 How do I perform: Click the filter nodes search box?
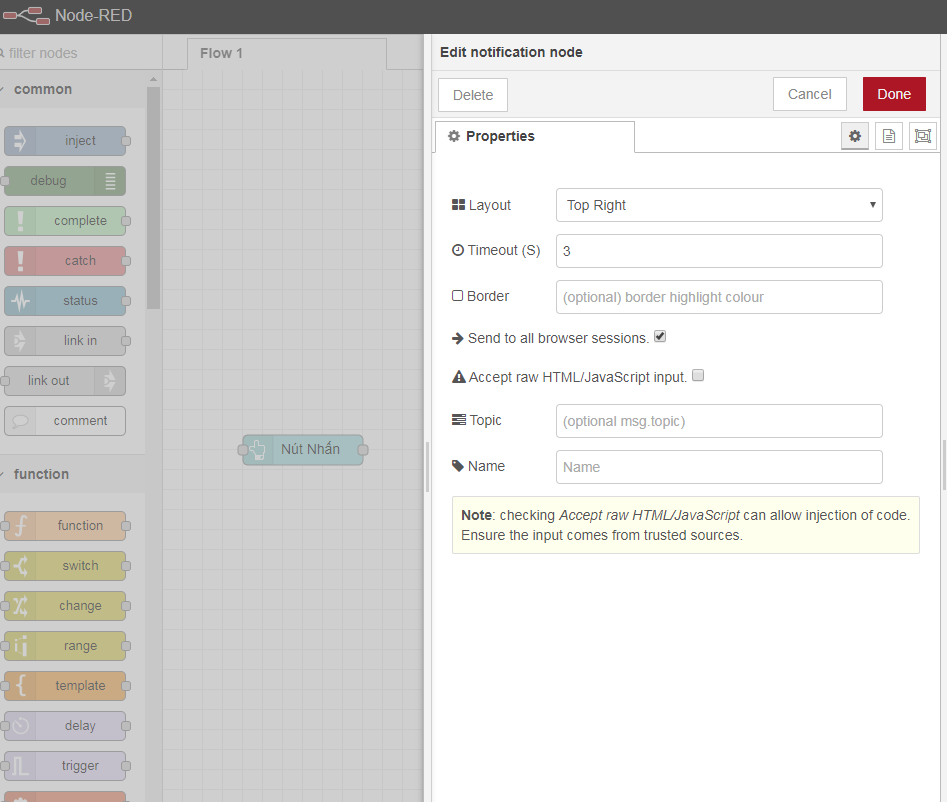tap(79, 53)
